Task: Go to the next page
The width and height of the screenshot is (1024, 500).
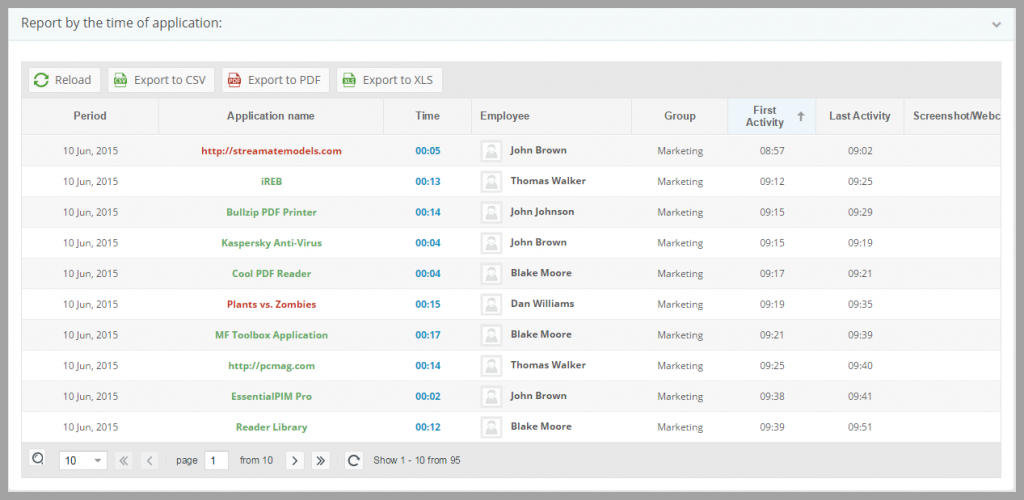Action: [295, 460]
